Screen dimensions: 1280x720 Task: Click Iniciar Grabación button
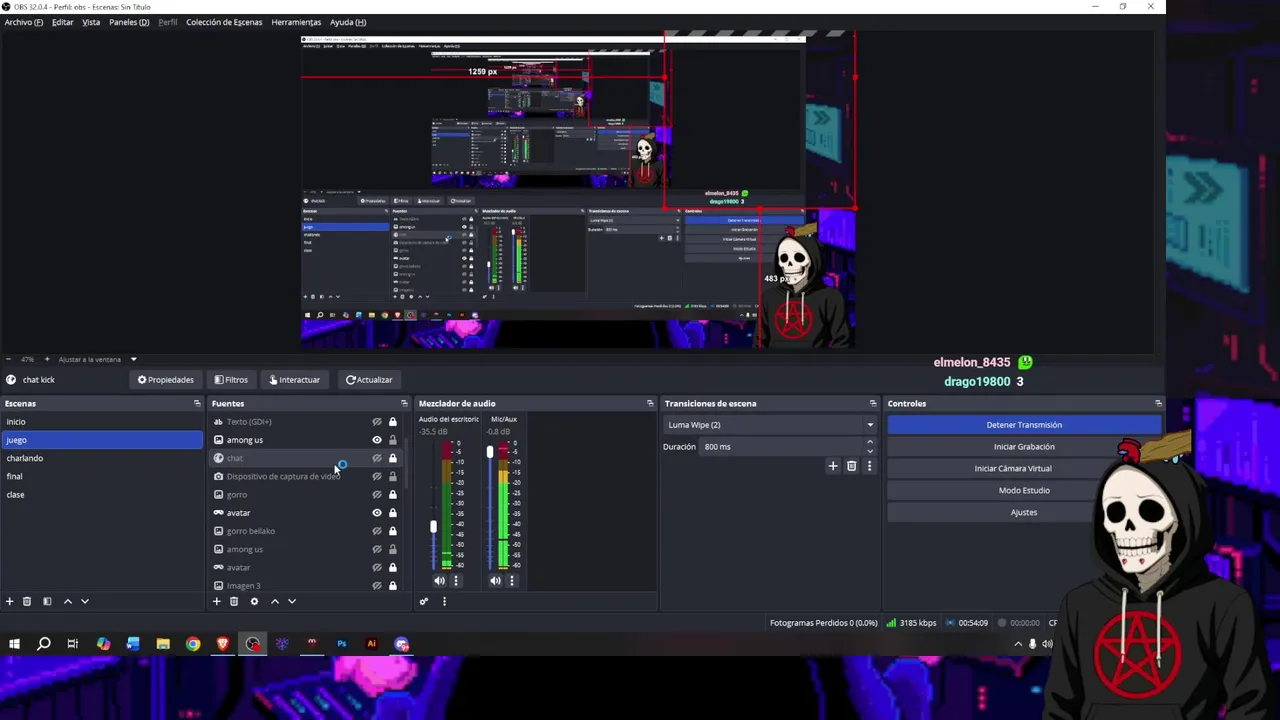(x=1024, y=447)
